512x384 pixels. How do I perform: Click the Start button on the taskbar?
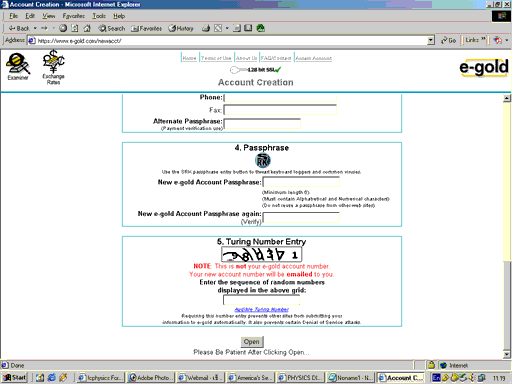point(15,377)
